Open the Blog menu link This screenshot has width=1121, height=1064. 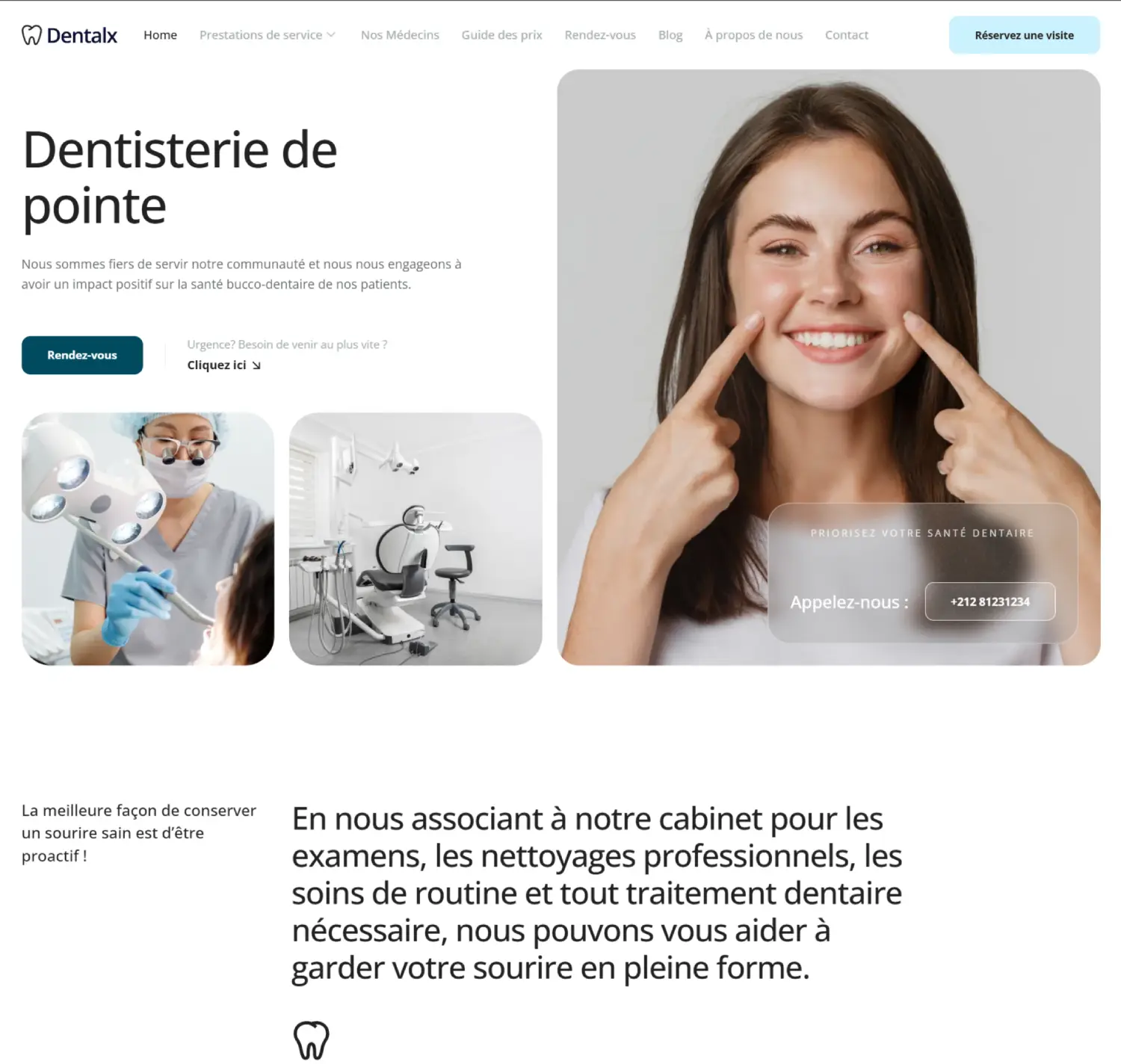[670, 35]
